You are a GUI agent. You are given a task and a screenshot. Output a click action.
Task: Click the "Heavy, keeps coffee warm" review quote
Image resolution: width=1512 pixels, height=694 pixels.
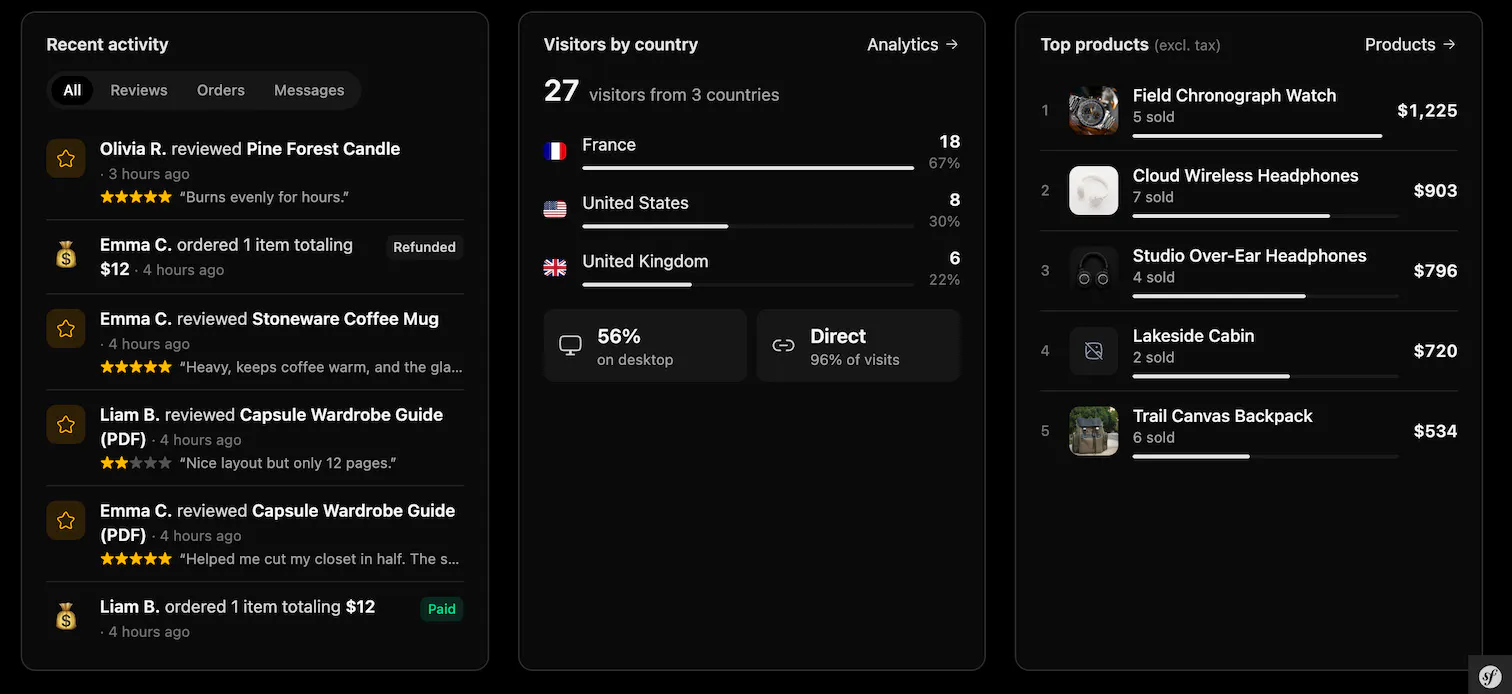(321, 367)
